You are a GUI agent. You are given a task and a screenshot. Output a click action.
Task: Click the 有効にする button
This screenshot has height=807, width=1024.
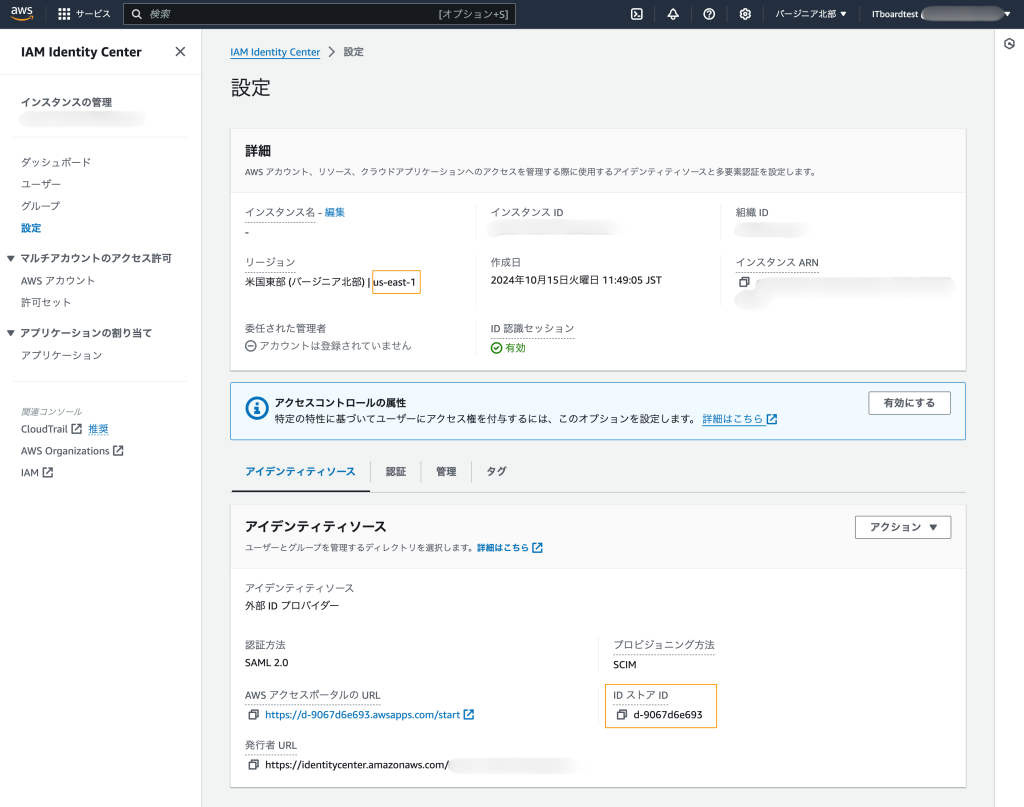(x=909, y=403)
